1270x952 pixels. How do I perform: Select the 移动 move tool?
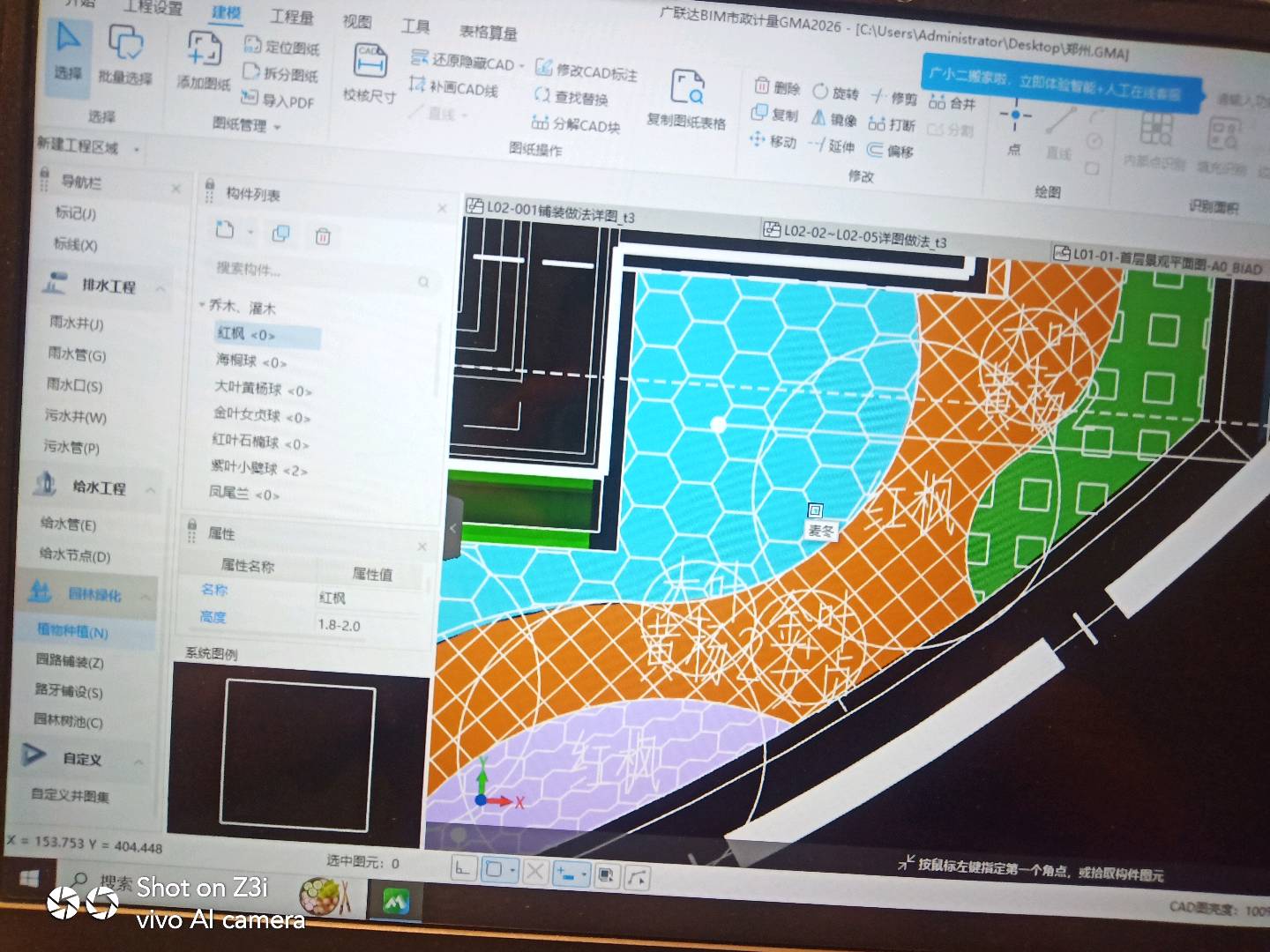coord(773,141)
